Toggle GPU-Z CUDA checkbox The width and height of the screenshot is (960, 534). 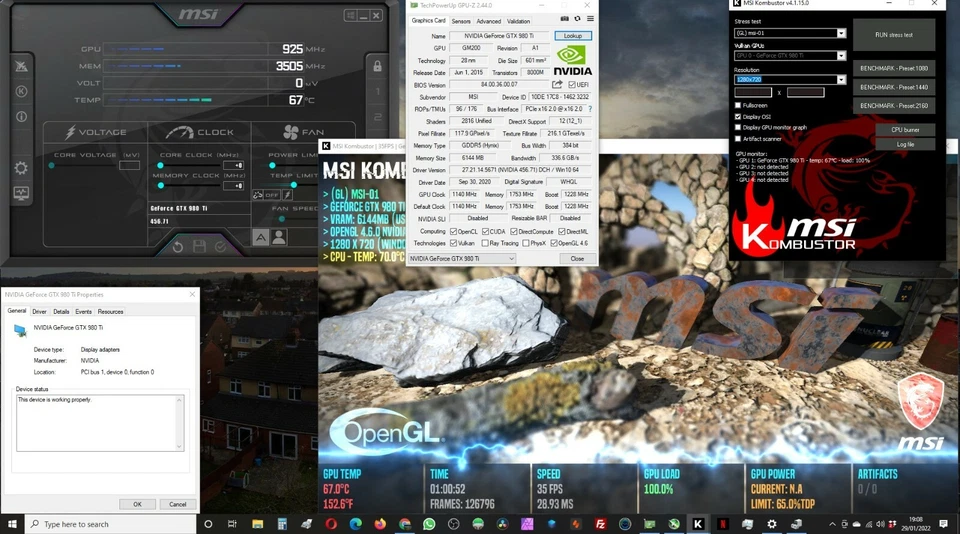486,231
